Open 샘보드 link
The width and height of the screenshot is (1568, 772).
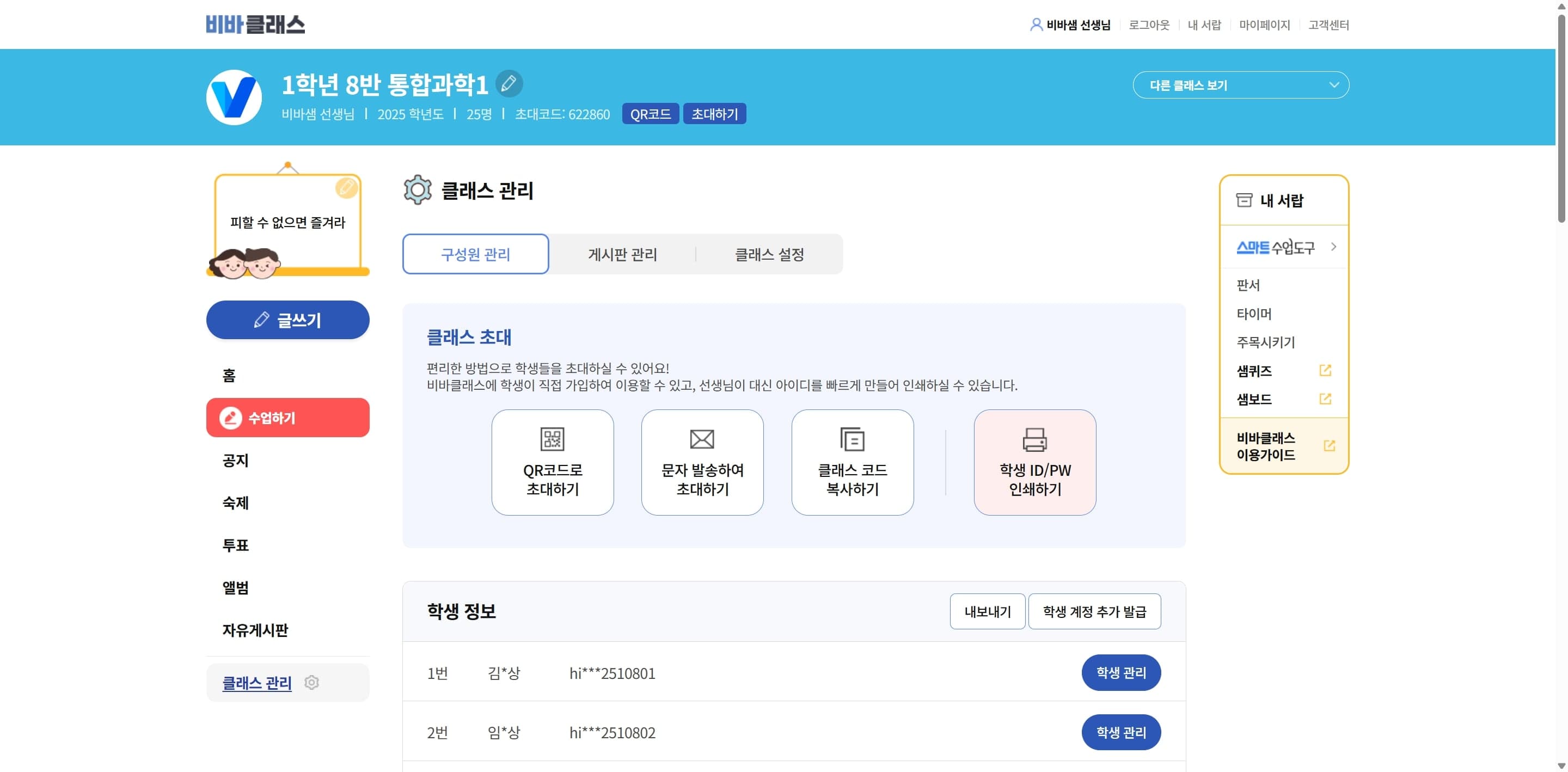1254,399
